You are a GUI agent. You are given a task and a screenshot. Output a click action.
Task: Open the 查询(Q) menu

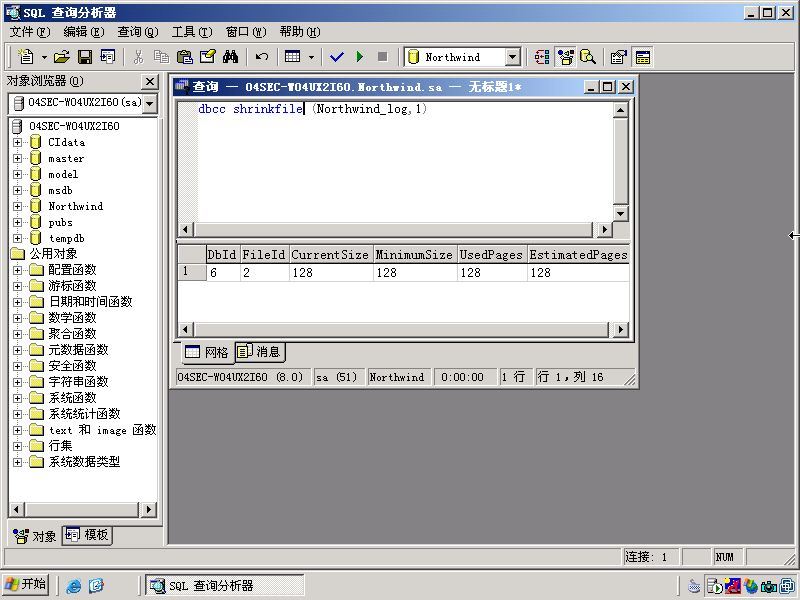point(138,32)
